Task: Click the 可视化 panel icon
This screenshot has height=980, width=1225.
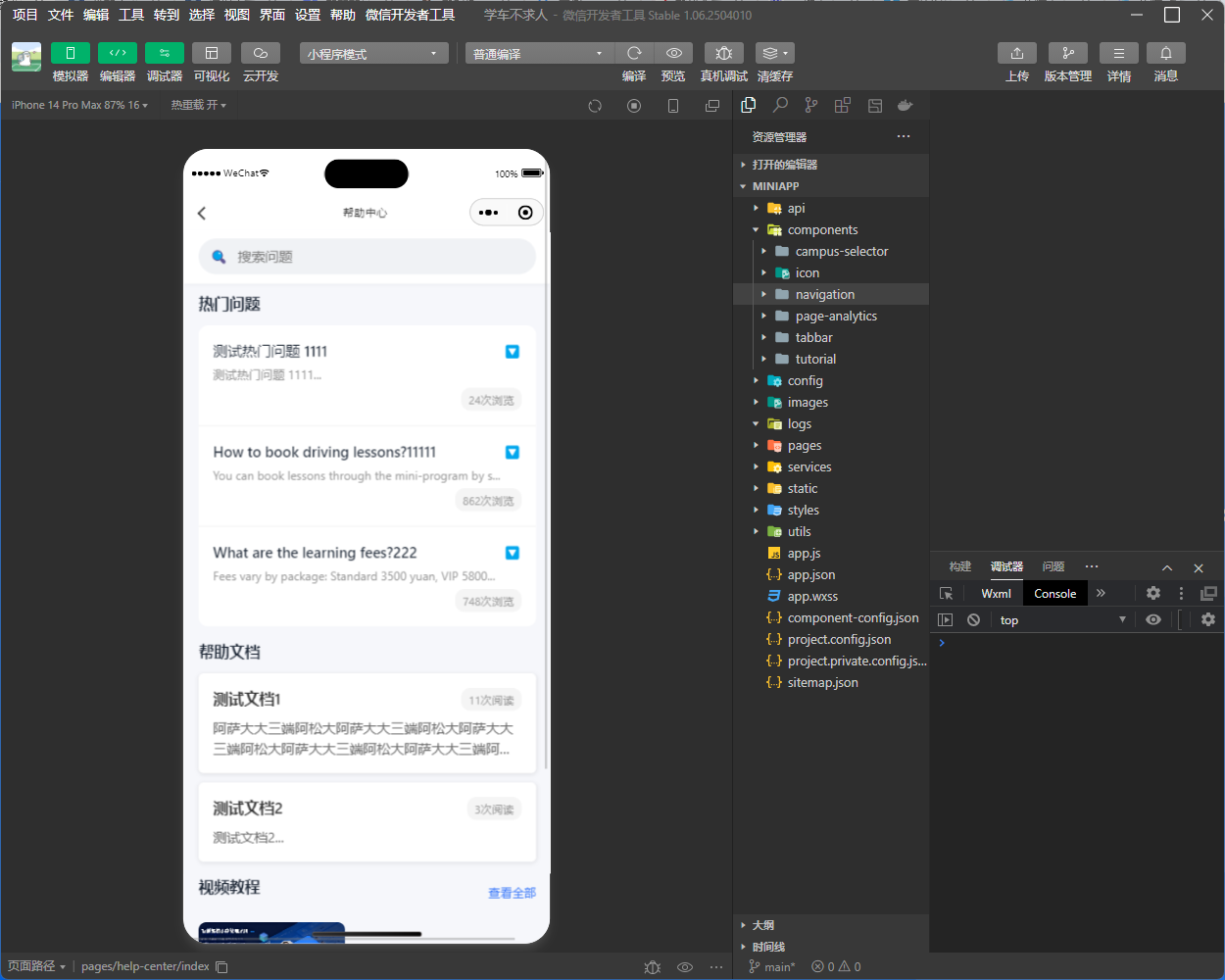Action: 211,53
